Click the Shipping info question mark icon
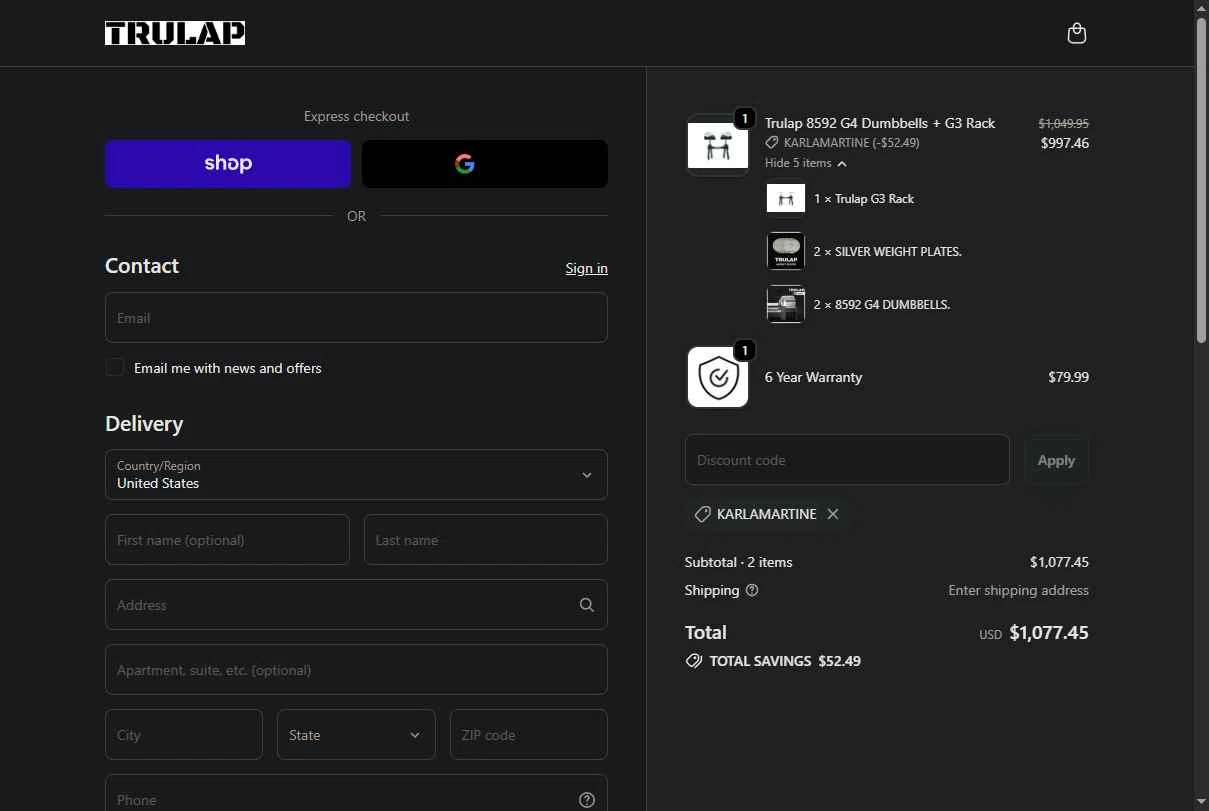This screenshot has width=1209, height=811. tap(752, 590)
